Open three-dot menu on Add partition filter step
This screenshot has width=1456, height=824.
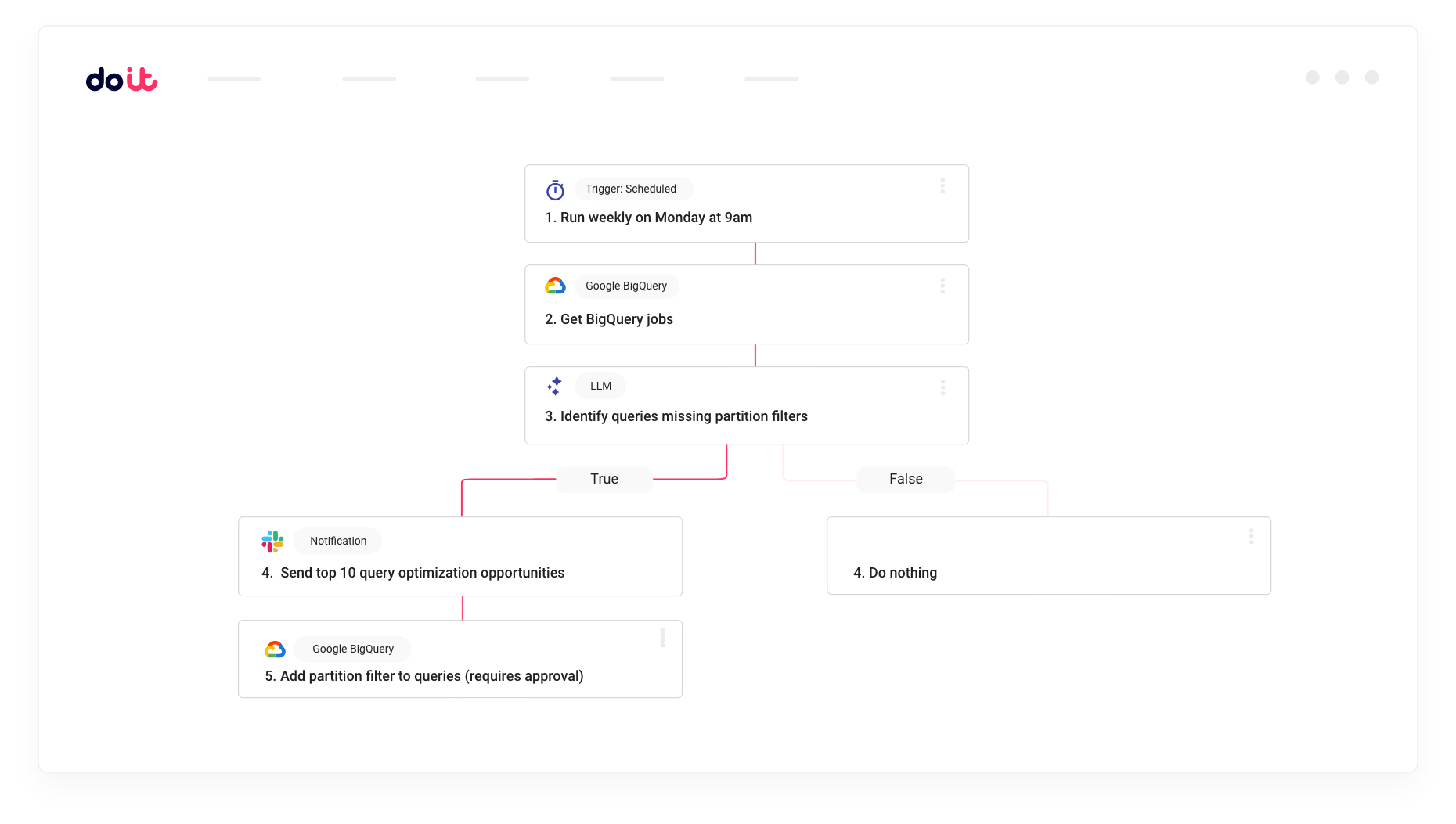(662, 638)
